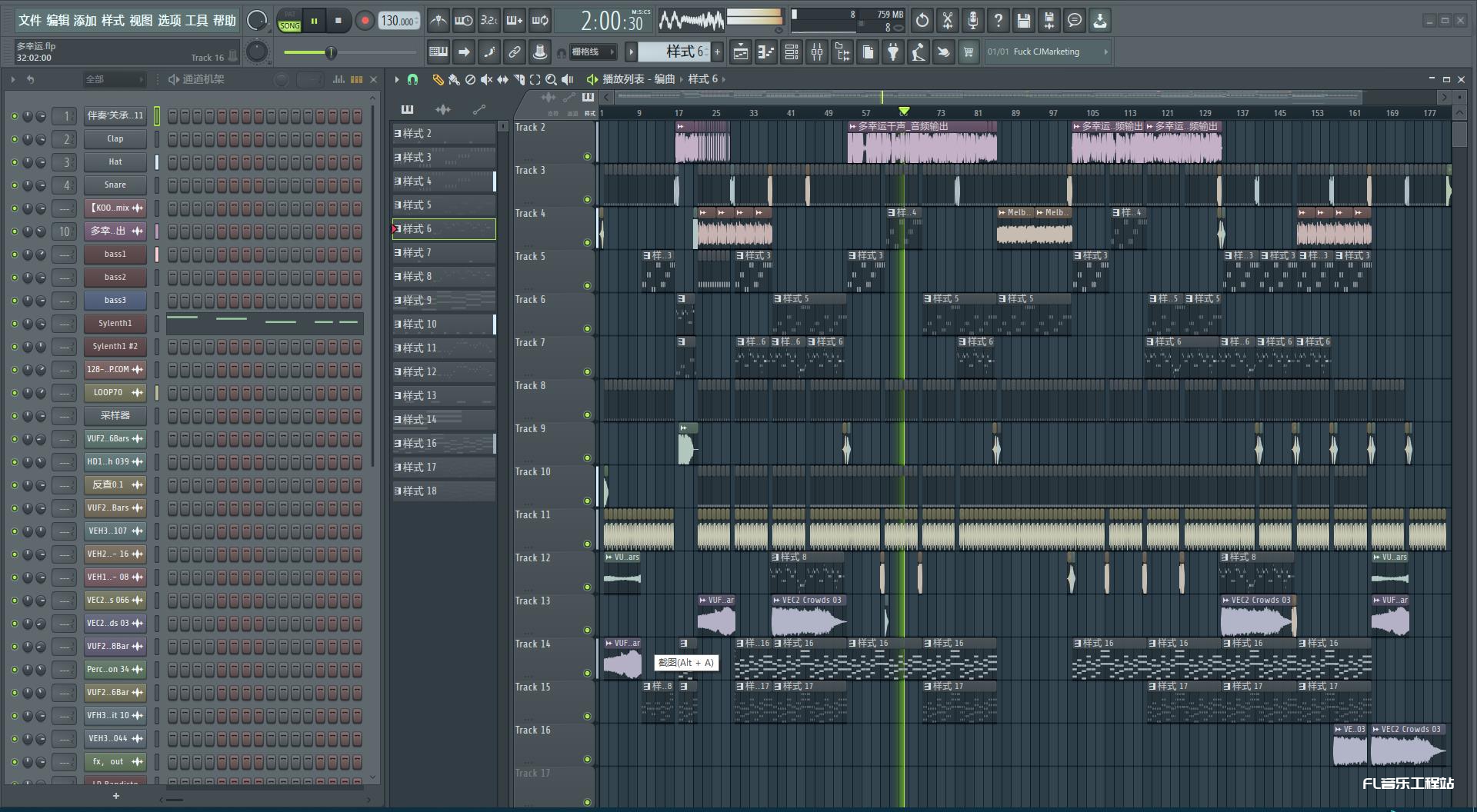The height and width of the screenshot is (812, 1477).
Task: Render to audio file icon
Action: (x=1049, y=21)
